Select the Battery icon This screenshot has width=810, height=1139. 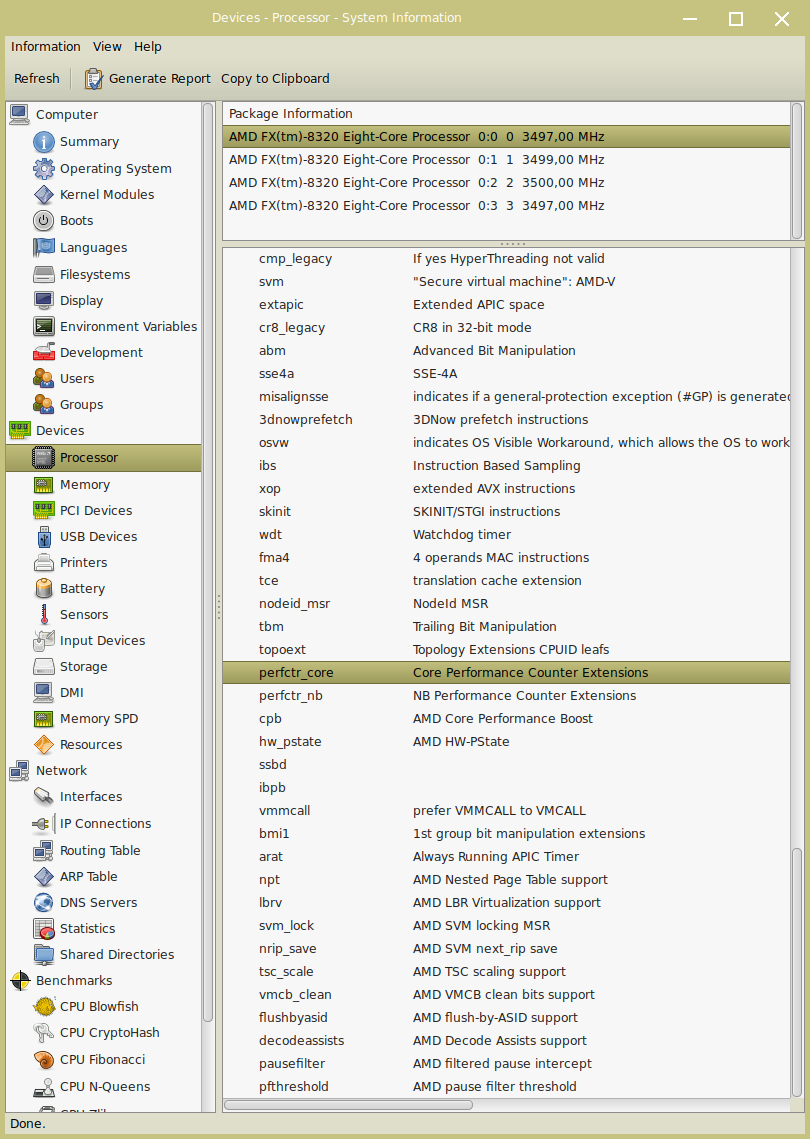click(x=44, y=588)
